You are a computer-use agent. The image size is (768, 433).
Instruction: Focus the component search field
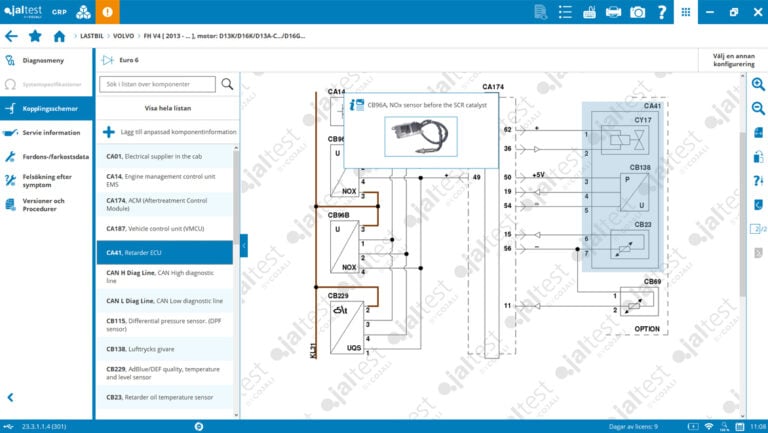(157, 84)
